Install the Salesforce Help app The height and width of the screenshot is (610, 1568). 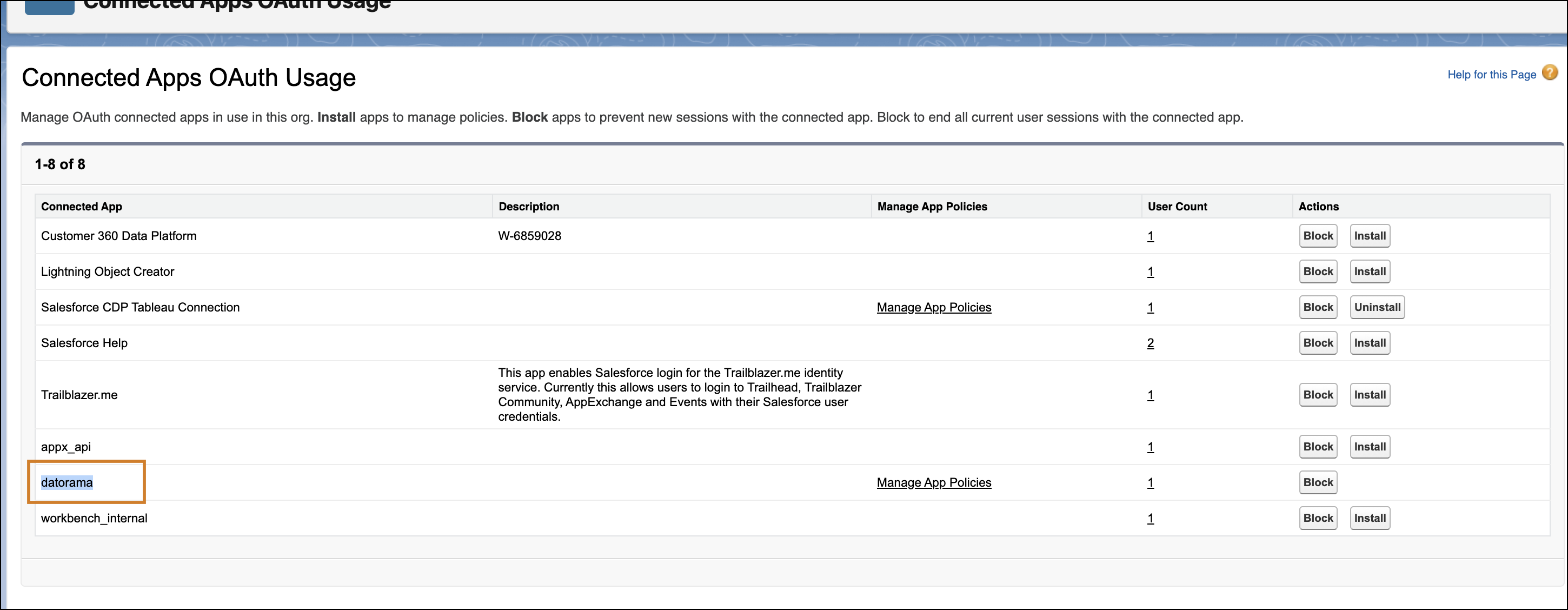[1370, 343]
